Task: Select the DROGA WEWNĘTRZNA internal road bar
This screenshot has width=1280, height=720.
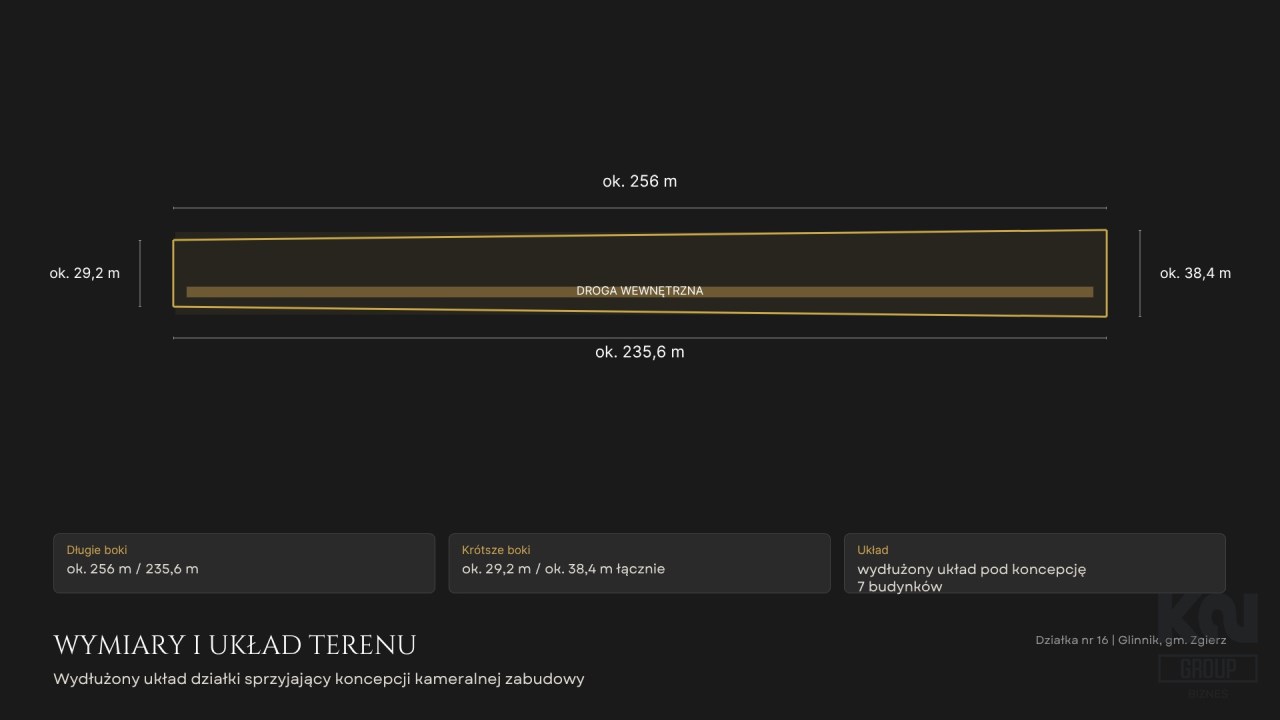Action: tap(640, 292)
